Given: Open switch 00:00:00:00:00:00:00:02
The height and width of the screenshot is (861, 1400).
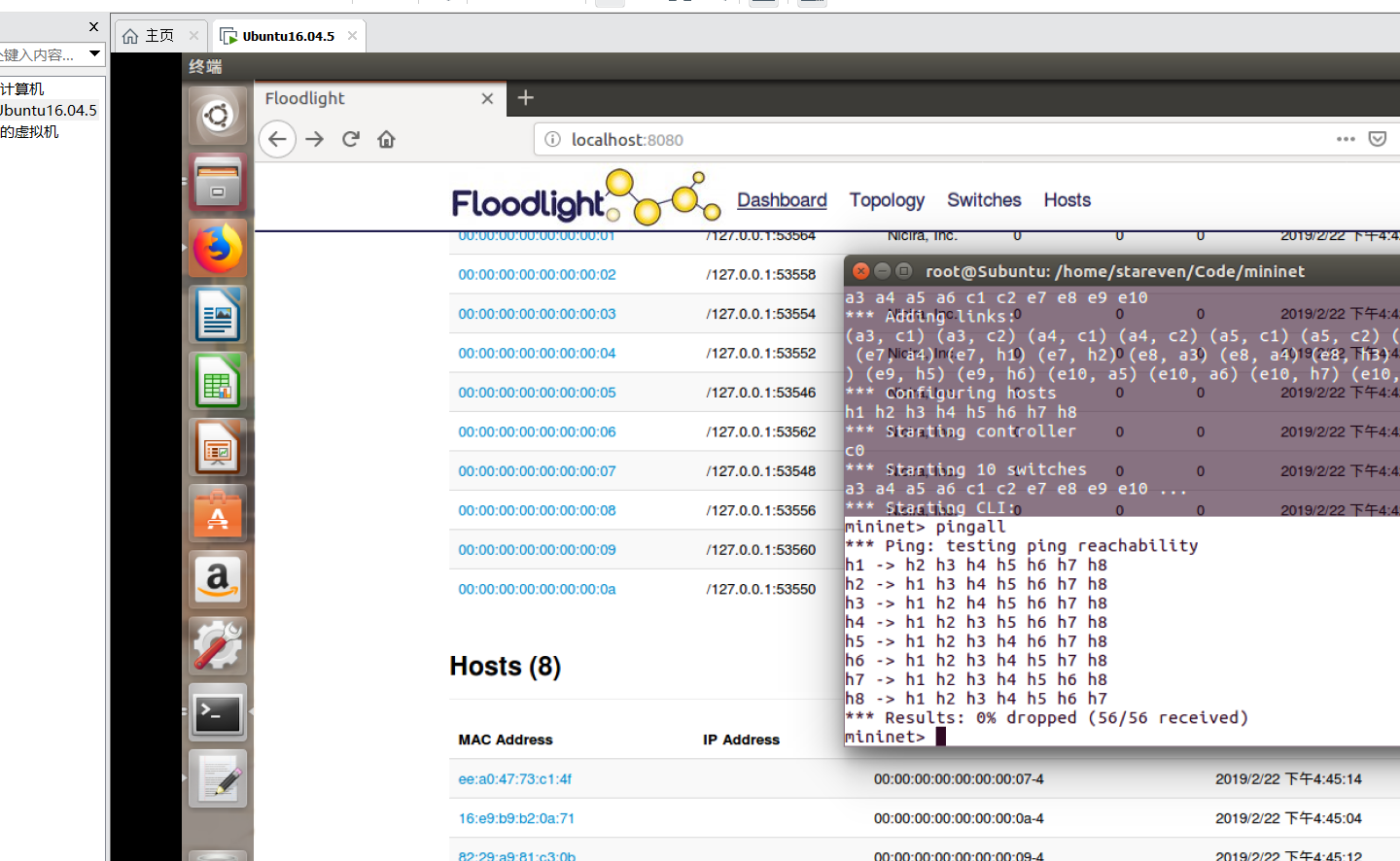Looking at the screenshot, I should 537,274.
